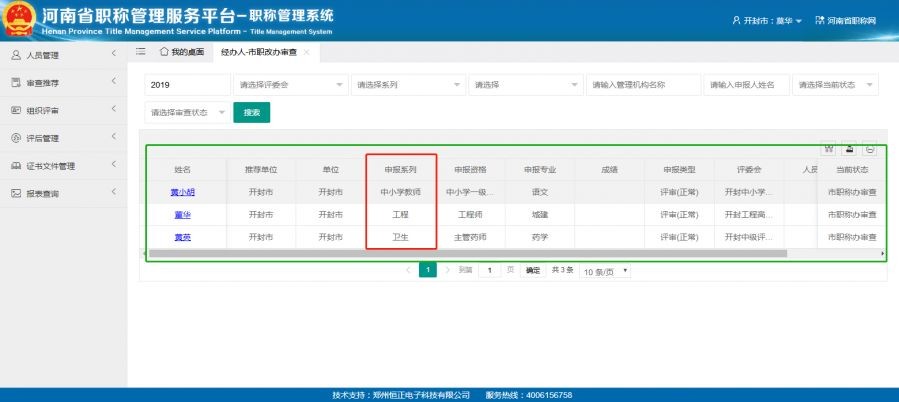Click the user avatar icon in header
This screenshot has width=899, height=402.
click(737, 20)
